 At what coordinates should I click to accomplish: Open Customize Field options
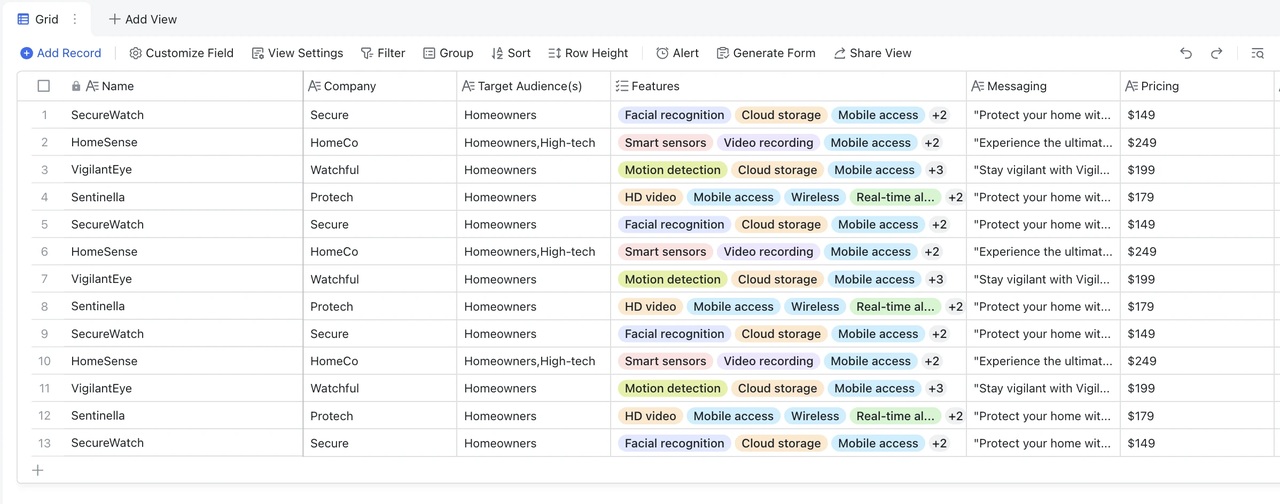pyautogui.click(x=181, y=53)
